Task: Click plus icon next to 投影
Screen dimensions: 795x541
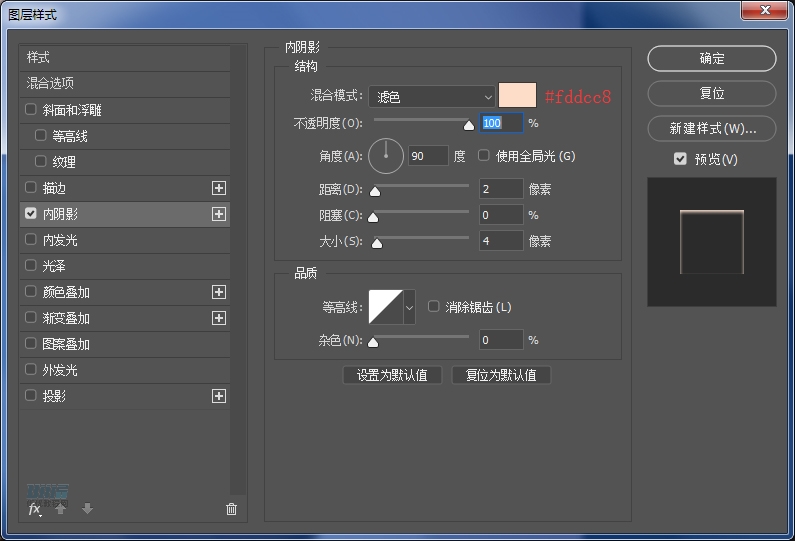Action: tap(219, 396)
